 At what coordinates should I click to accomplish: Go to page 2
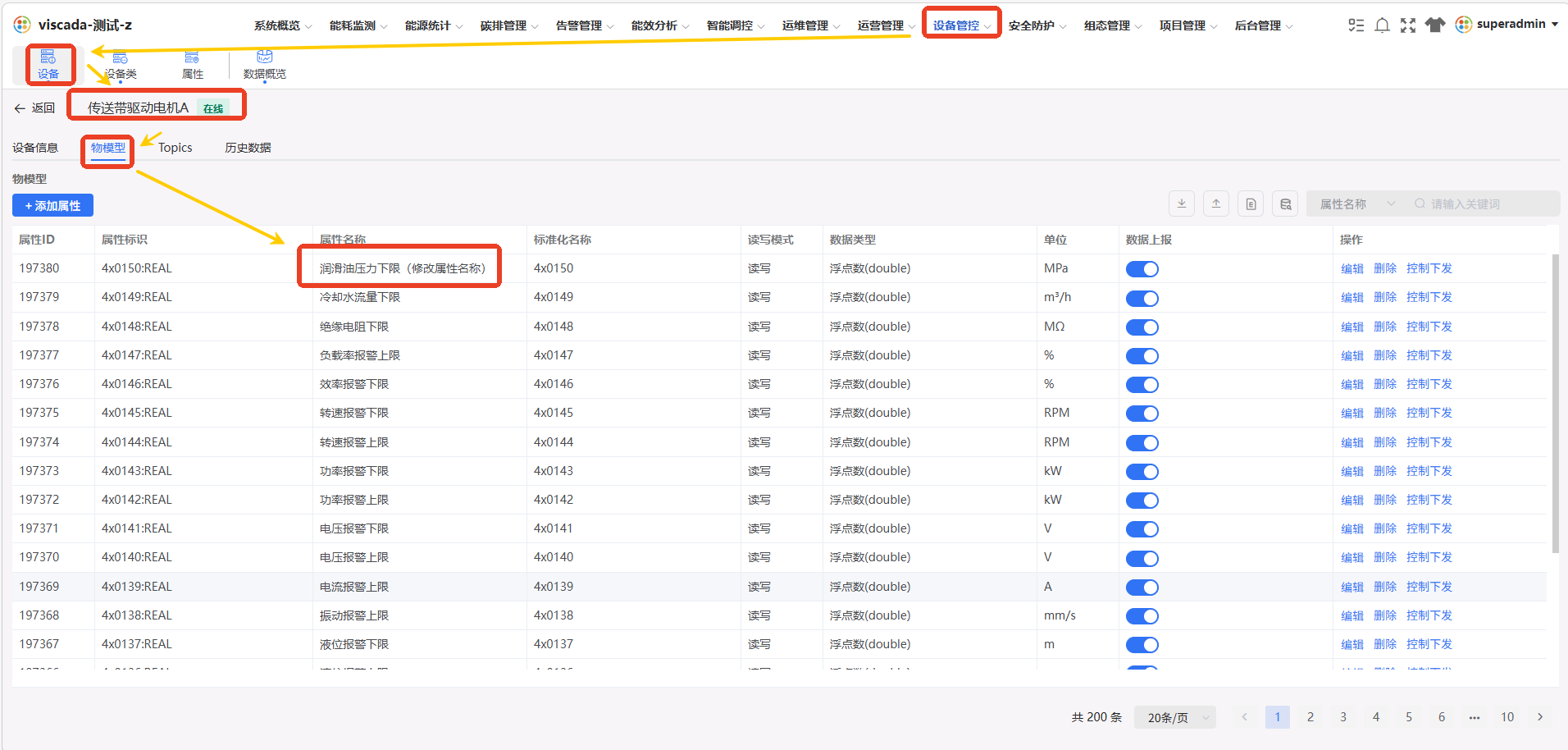tap(1310, 717)
